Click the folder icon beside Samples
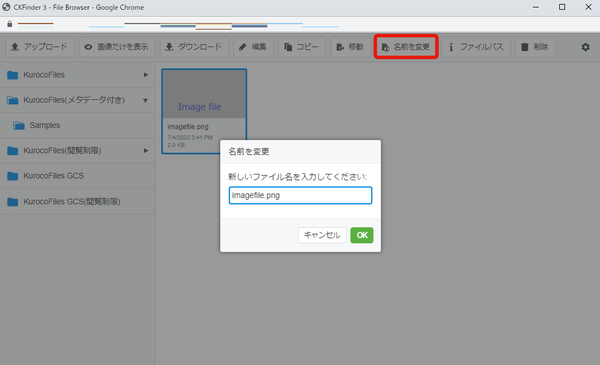 pos(19,125)
